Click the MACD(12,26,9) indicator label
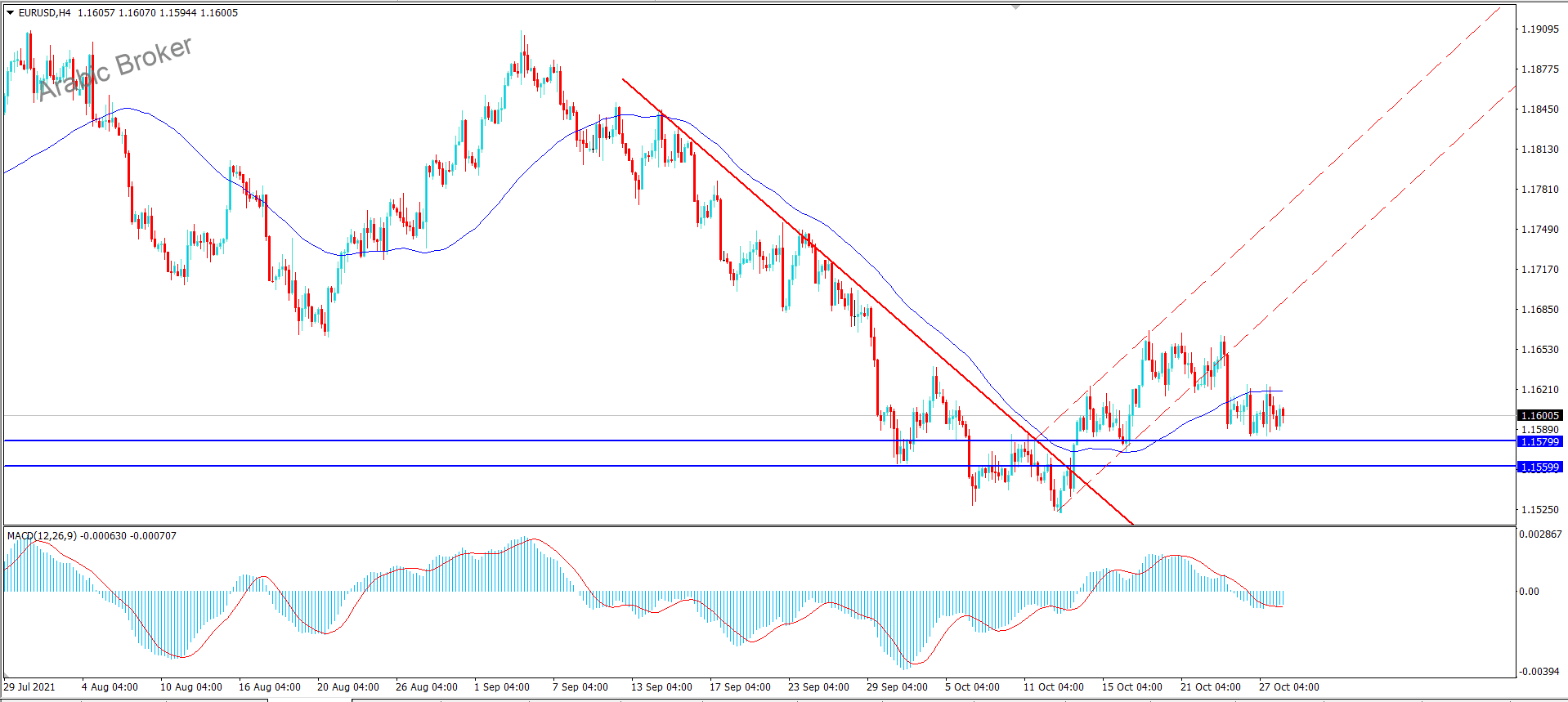 [x=42, y=536]
